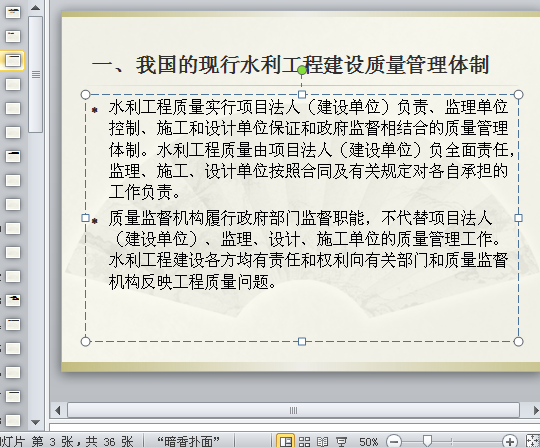540x447 pixels.
Task: Click the bottom-middle sizing handle of the text box
Action: [302, 341]
